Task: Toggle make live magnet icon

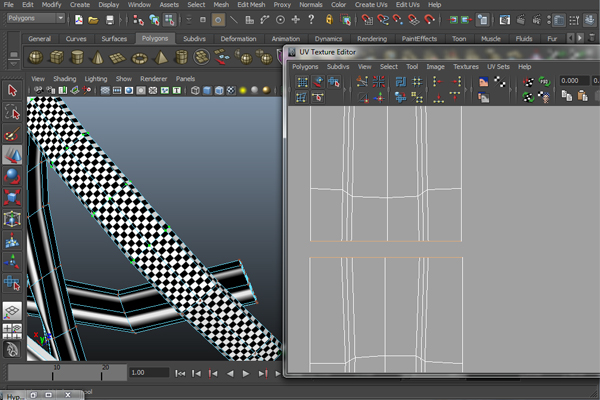Action: 429,20
